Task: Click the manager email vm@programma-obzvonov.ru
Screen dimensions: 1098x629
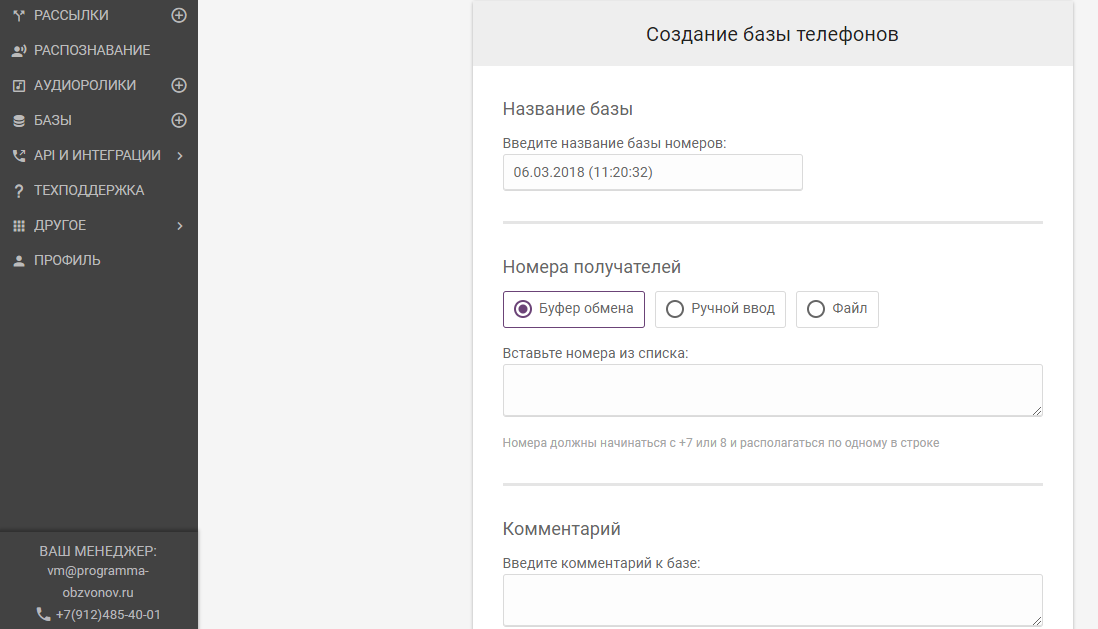Action: pos(98,581)
